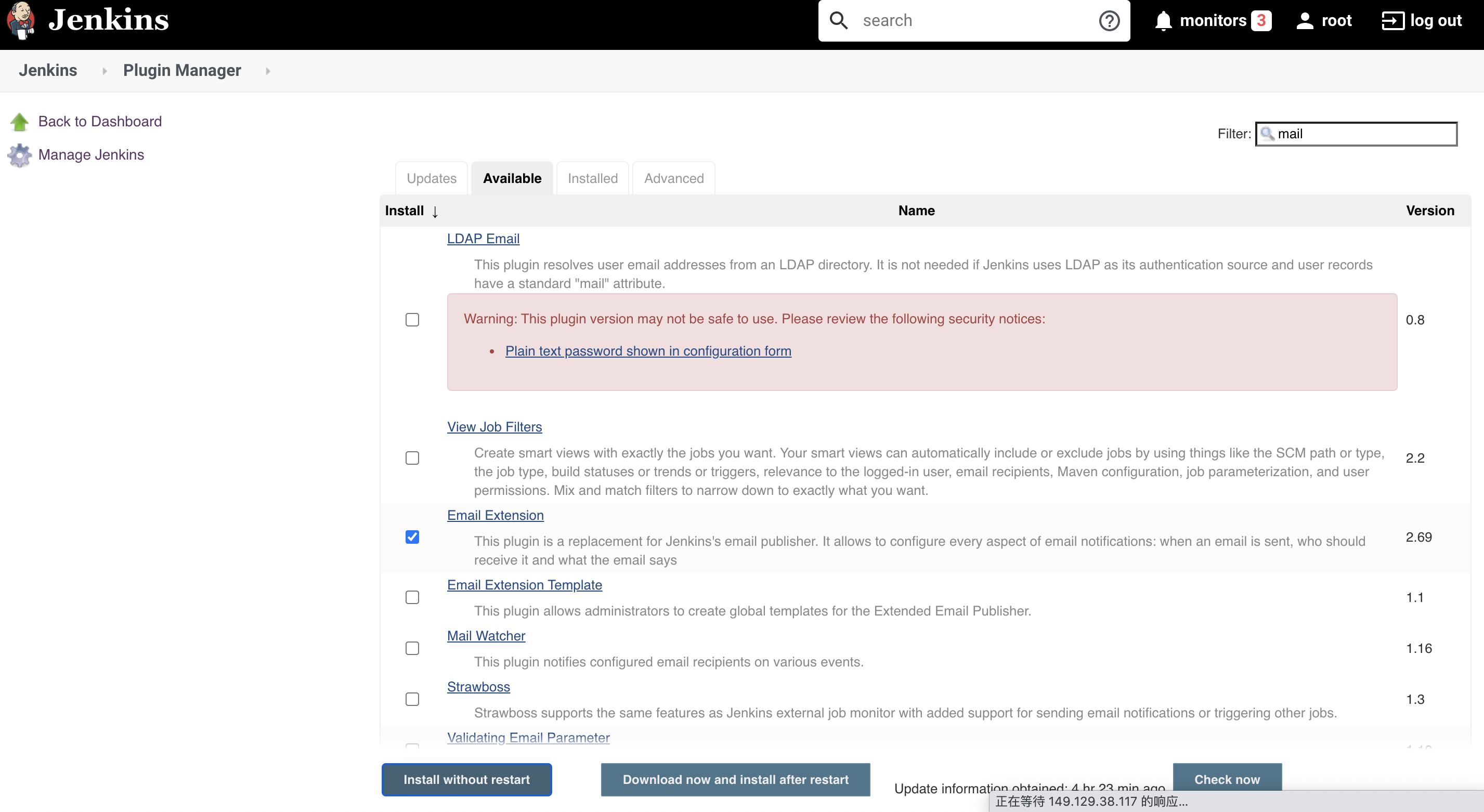Switch to the Installed tab
Screen dimensions: 1484x812
[592, 178]
